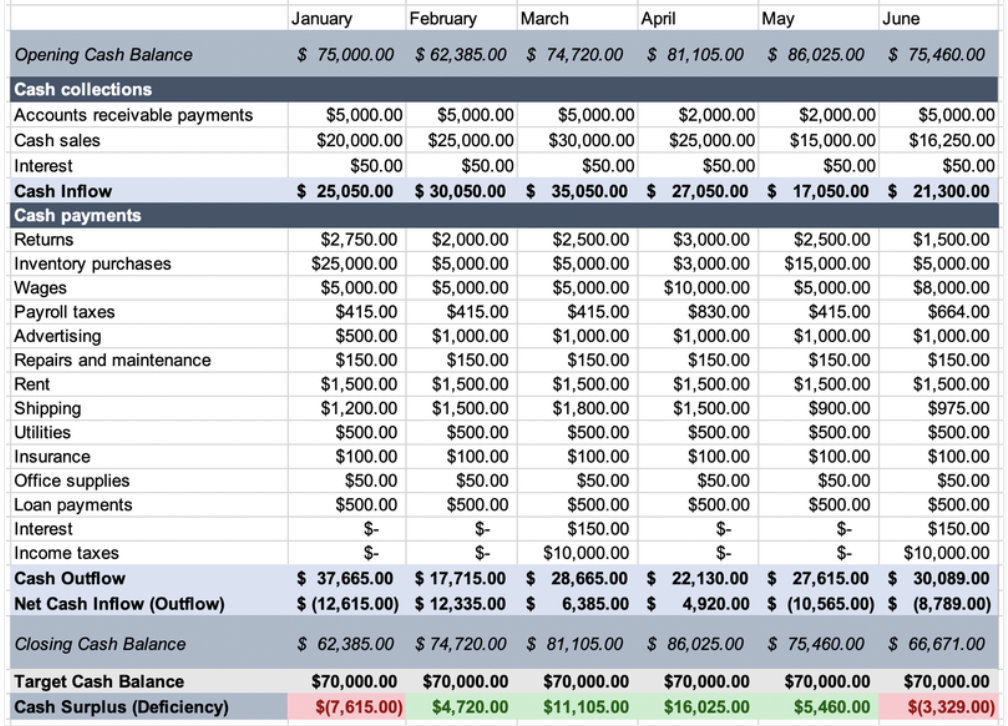The height and width of the screenshot is (726, 1008).
Task: Select the February column header
Action: (443, 19)
